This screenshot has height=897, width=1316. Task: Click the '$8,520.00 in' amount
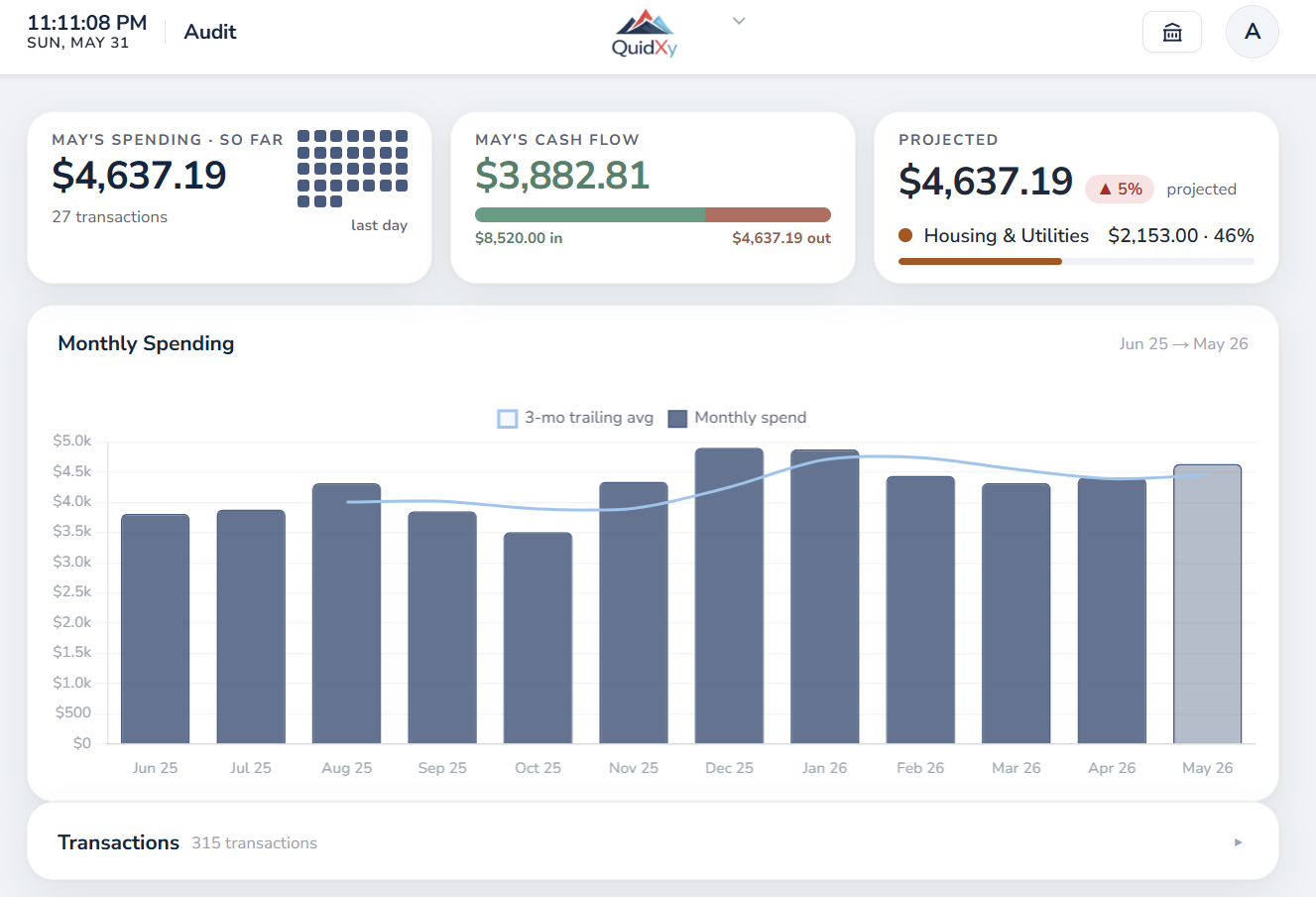[x=519, y=238]
